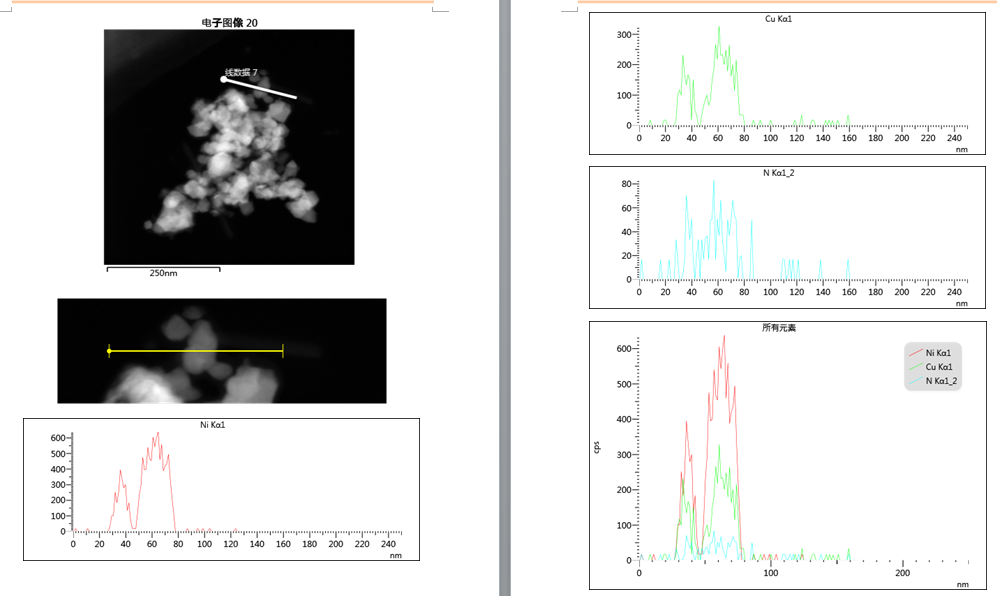Click the Cu Kα1 chart title

tap(778, 19)
